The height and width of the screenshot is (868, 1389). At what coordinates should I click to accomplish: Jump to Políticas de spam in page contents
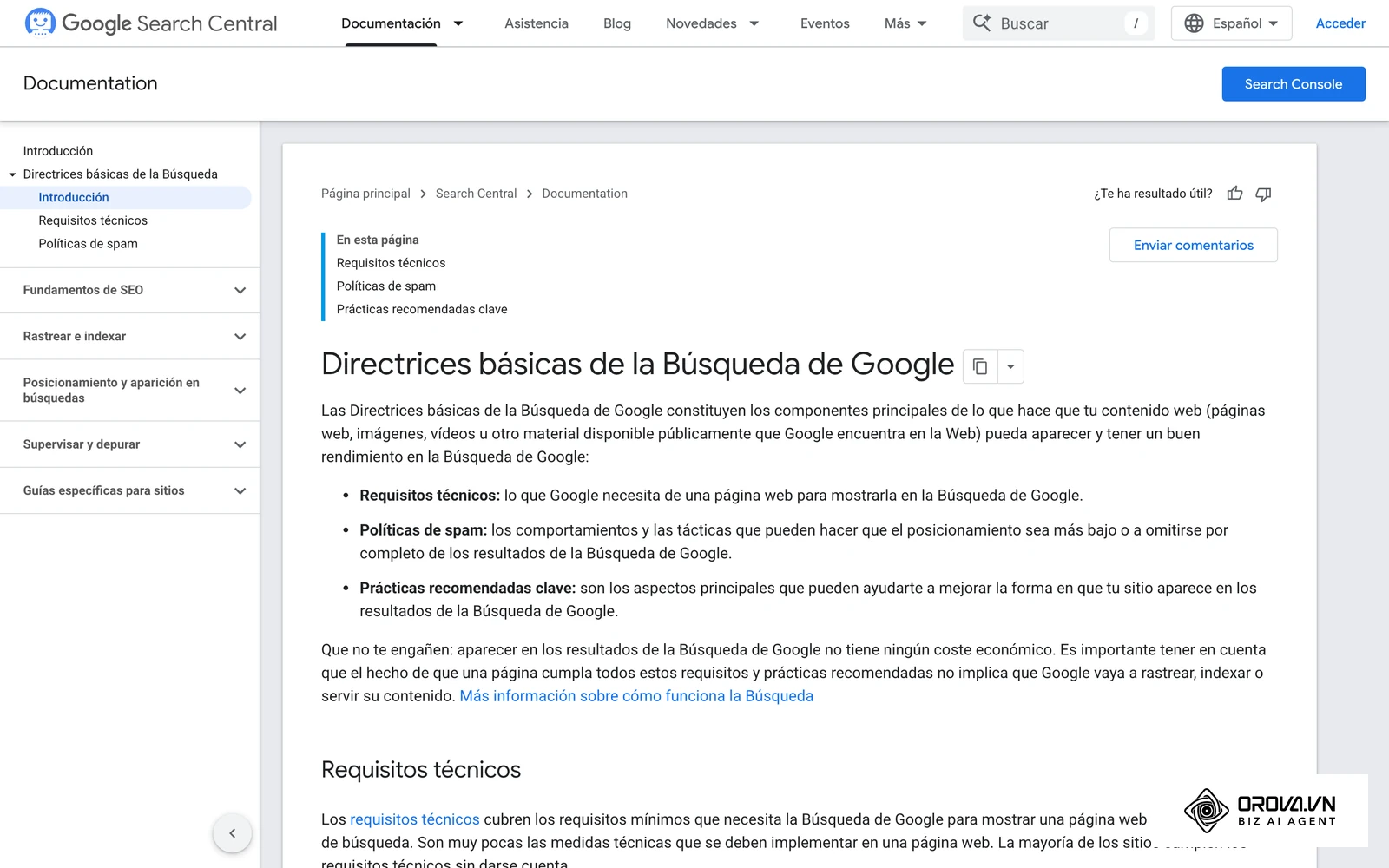(386, 286)
